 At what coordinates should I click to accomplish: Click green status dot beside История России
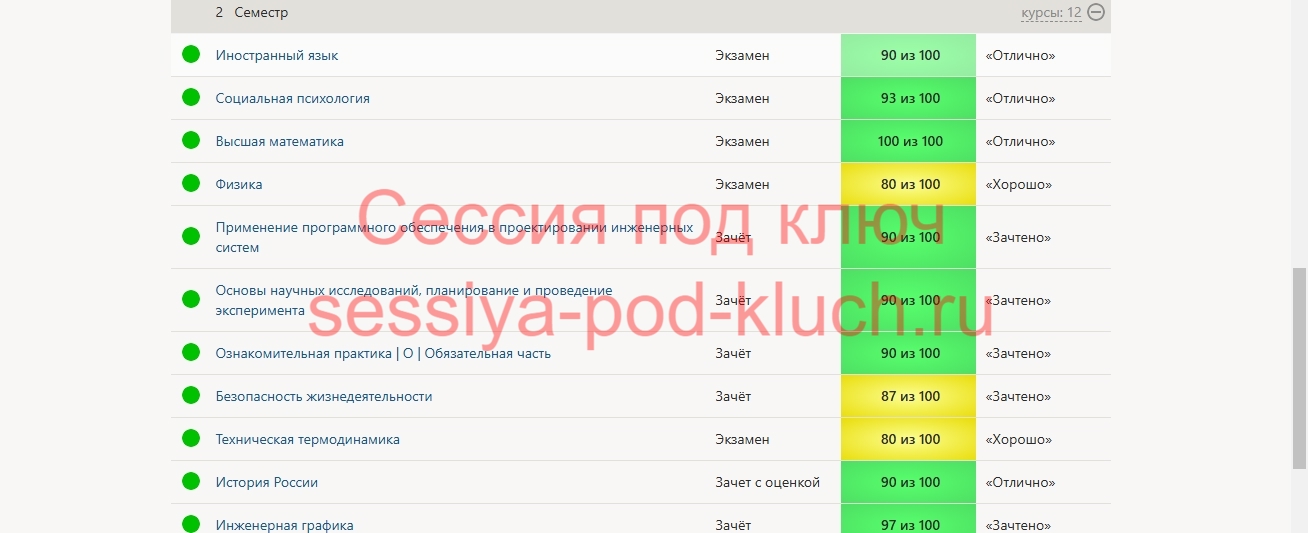point(191,482)
